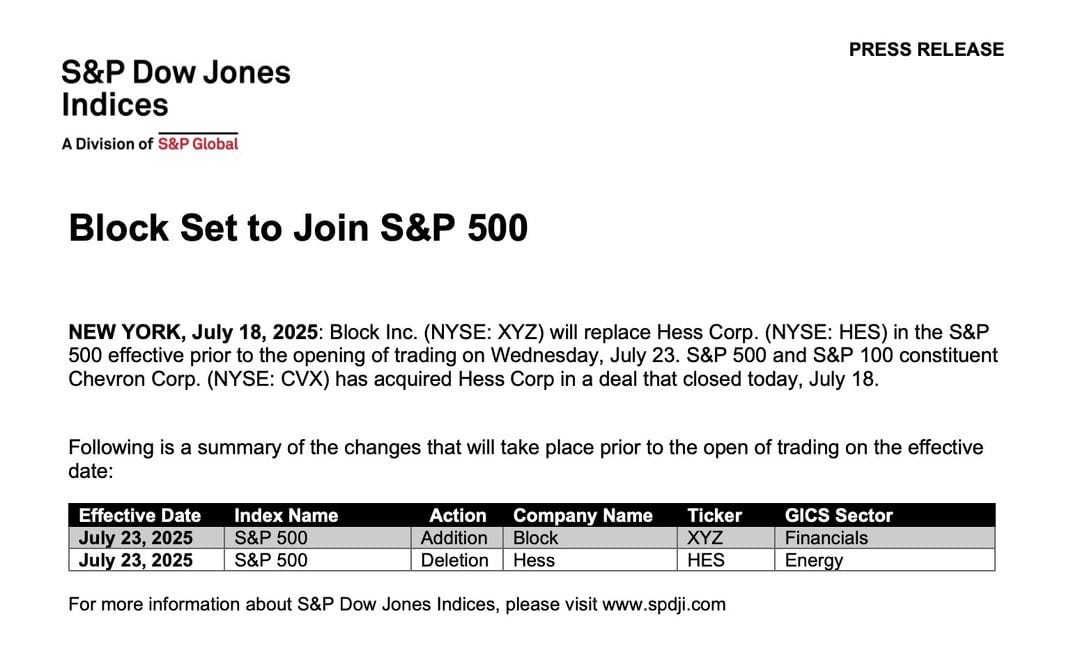The height and width of the screenshot is (660, 1080).
Task: Select the Index Name column header
Action: [x=286, y=515]
